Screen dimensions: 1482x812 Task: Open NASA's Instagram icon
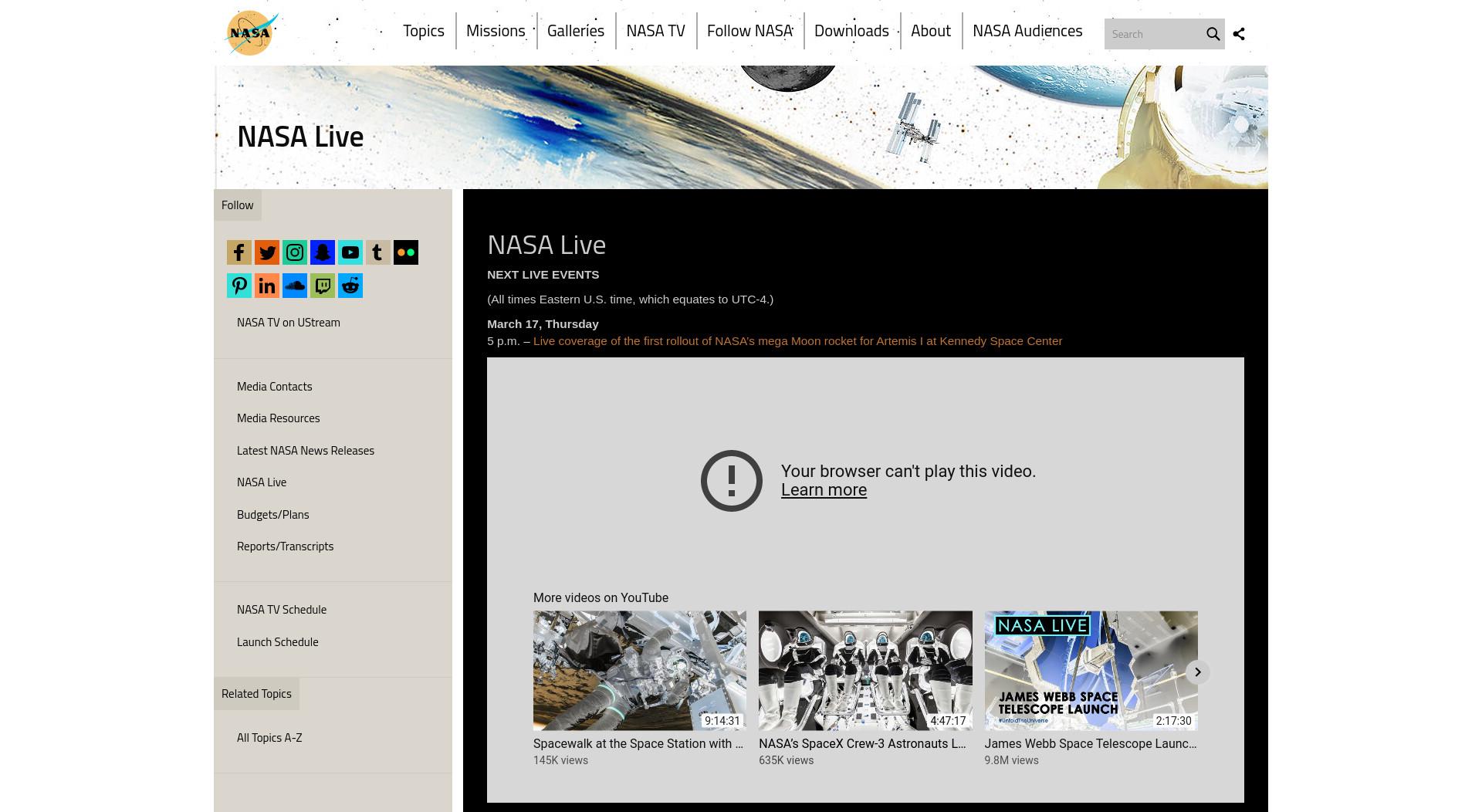[295, 252]
